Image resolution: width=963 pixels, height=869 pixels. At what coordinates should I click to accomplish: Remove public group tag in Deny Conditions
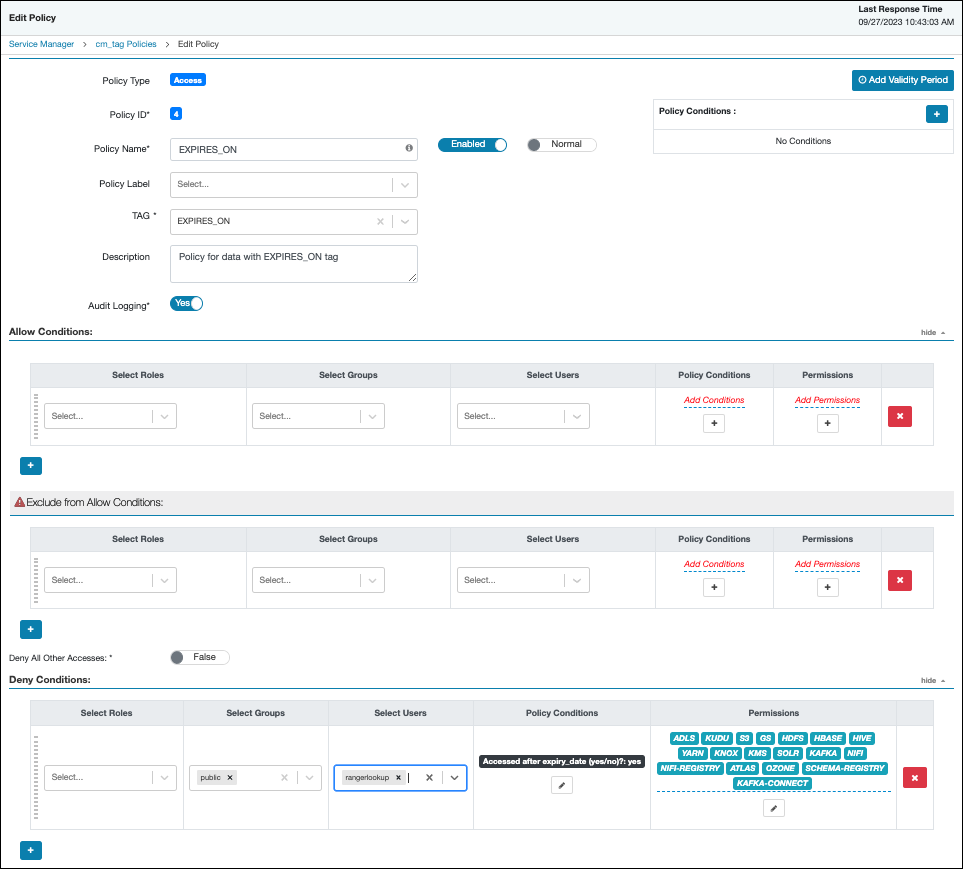tap(230, 777)
